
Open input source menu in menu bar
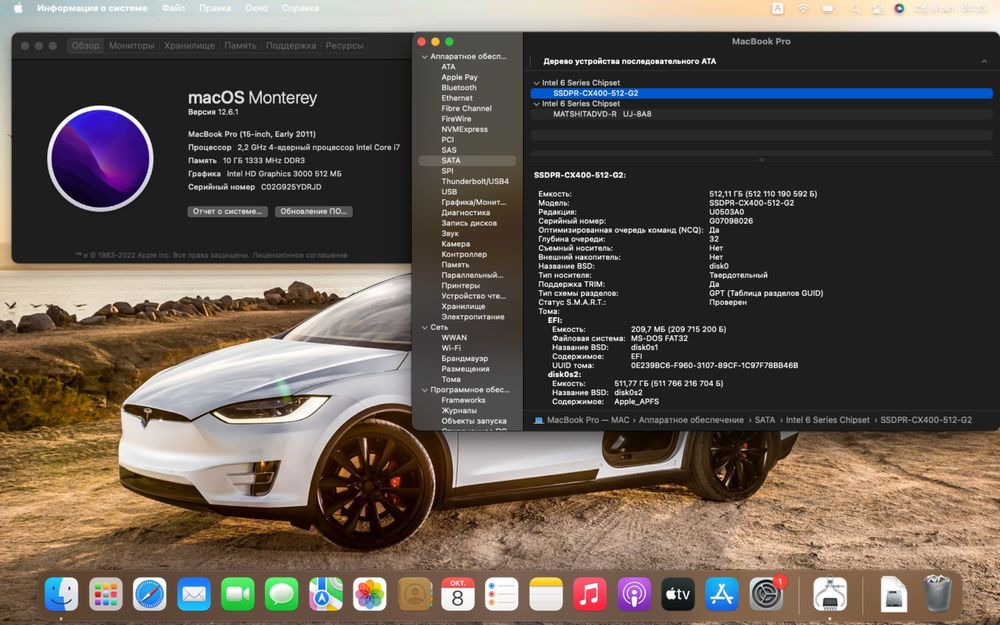click(x=778, y=8)
